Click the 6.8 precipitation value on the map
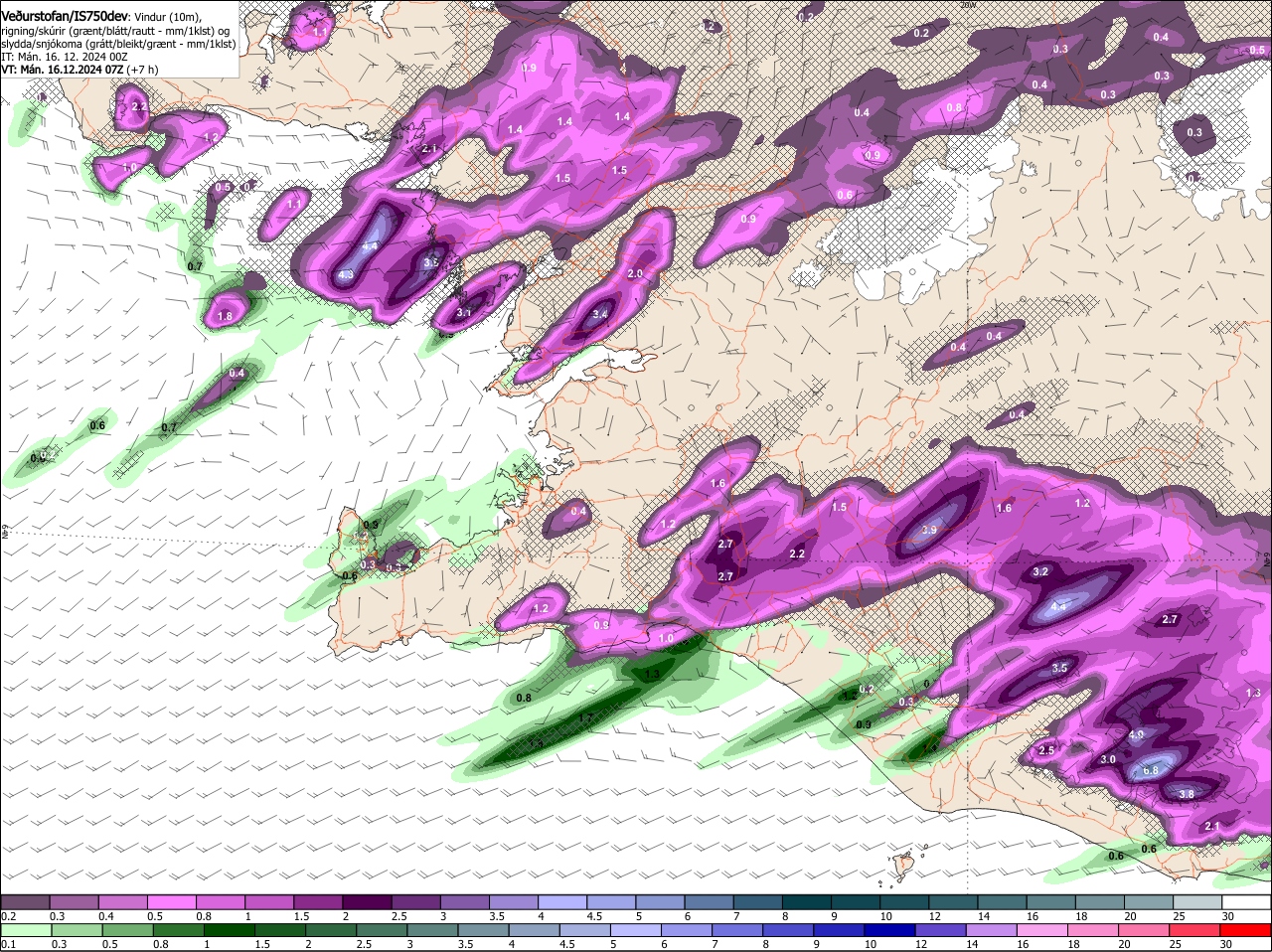Viewport: 1272px width, 952px height. [1152, 770]
